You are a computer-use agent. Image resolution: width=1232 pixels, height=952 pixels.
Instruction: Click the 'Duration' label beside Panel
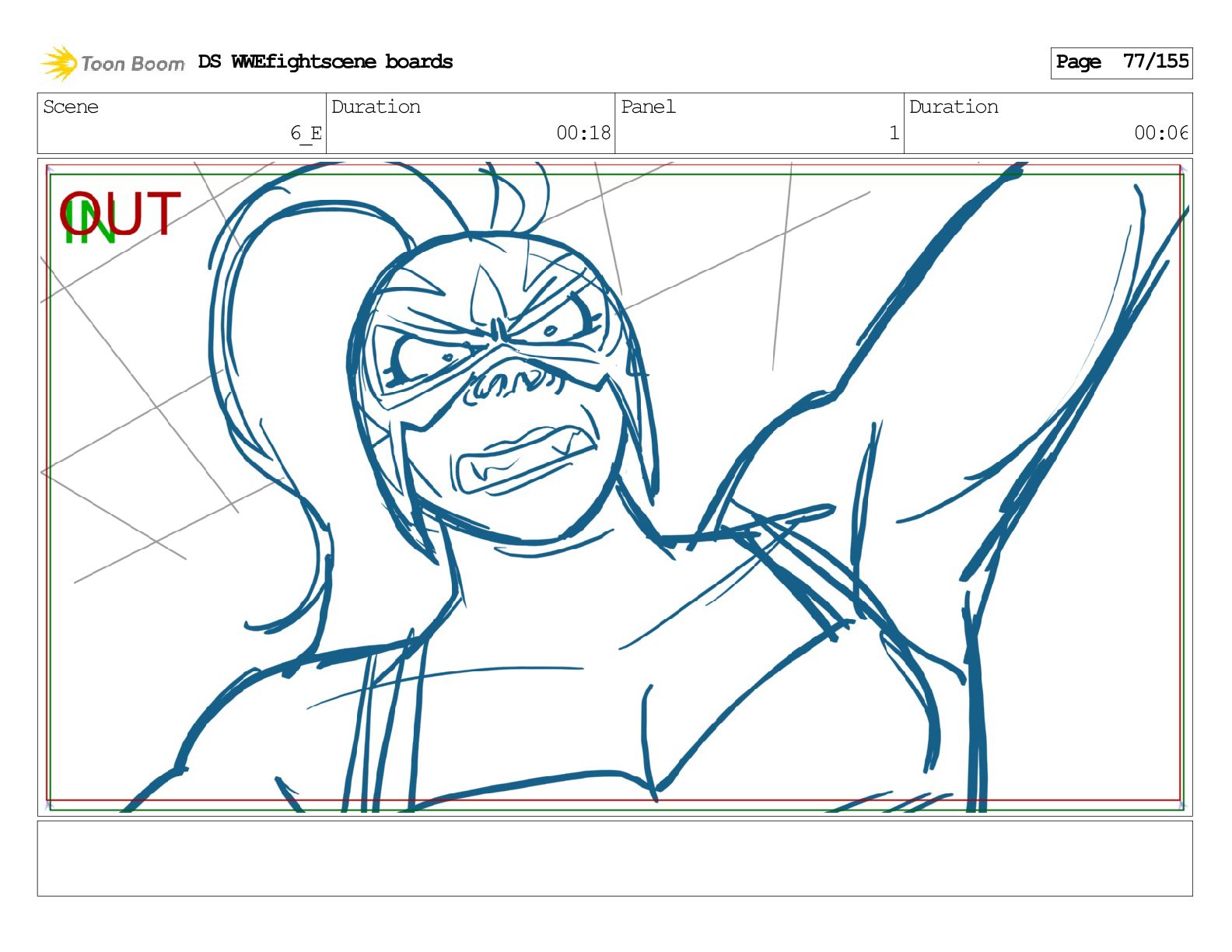point(954,107)
